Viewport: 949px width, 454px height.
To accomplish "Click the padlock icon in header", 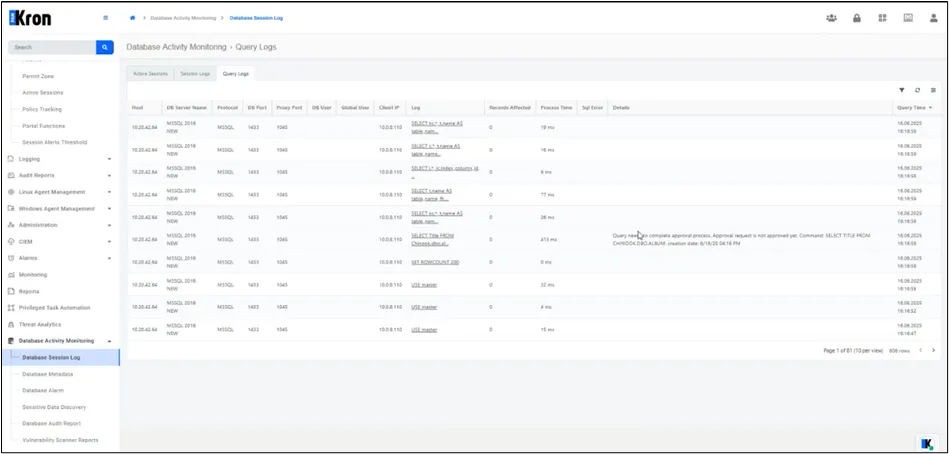I will 857,18.
